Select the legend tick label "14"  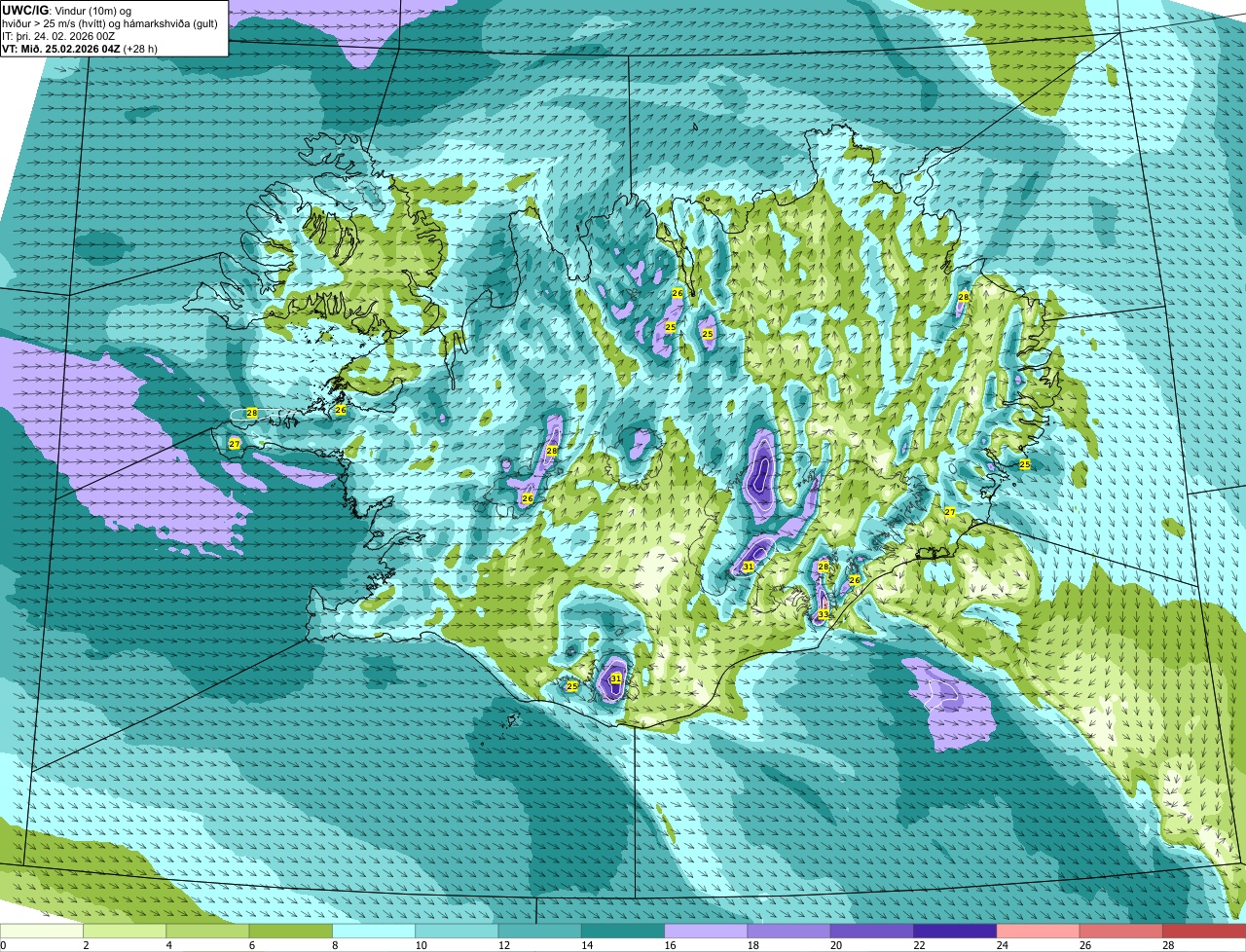tap(587, 945)
